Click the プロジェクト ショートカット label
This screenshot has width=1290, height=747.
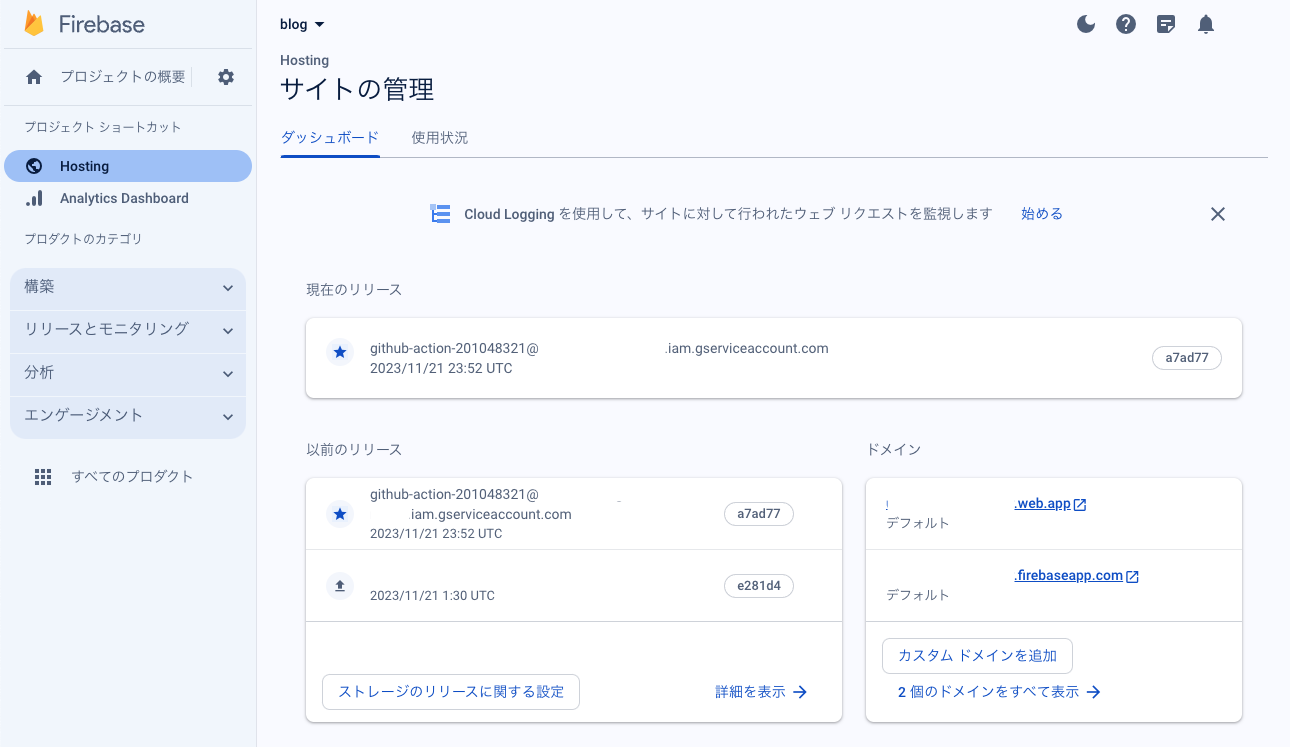[103, 127]
